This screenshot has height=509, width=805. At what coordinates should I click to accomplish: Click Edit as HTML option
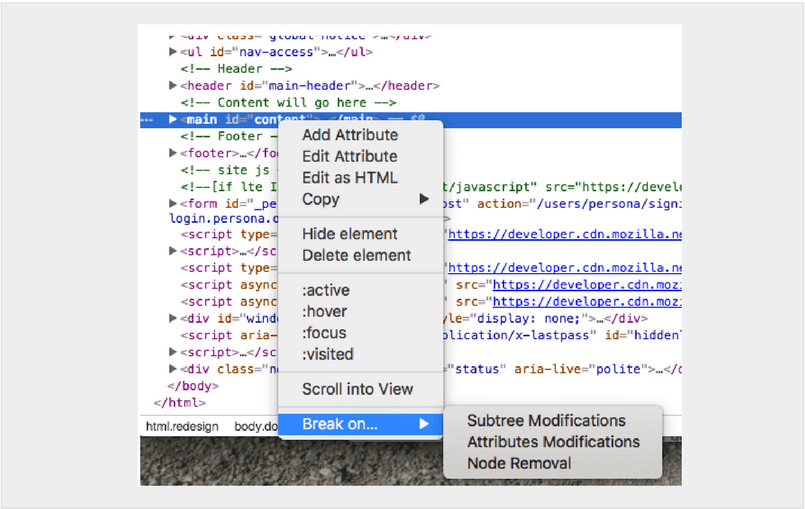350,178
